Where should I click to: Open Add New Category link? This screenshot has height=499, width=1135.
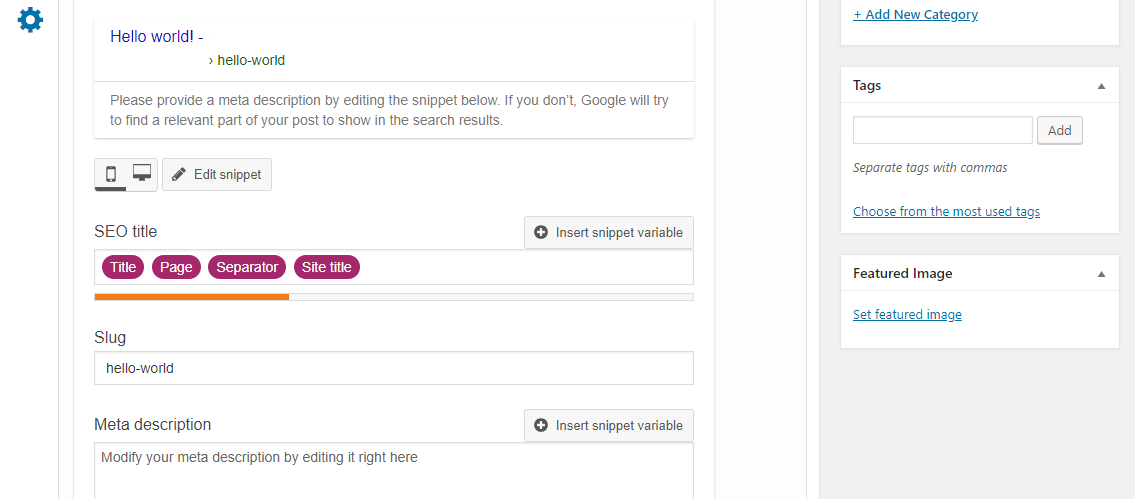pos(915,14)
